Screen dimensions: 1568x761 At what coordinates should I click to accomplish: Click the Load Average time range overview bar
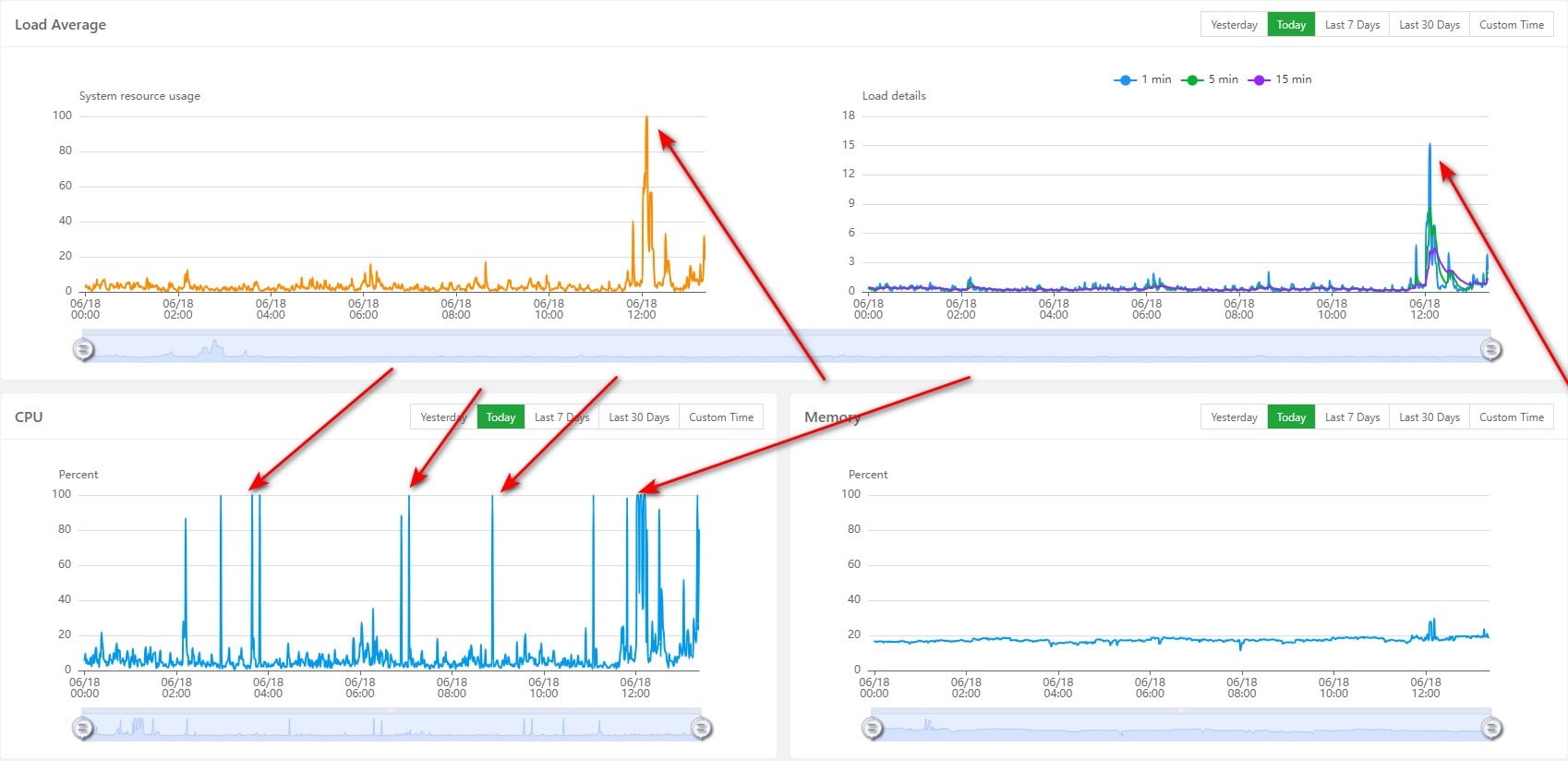(787, 345)
